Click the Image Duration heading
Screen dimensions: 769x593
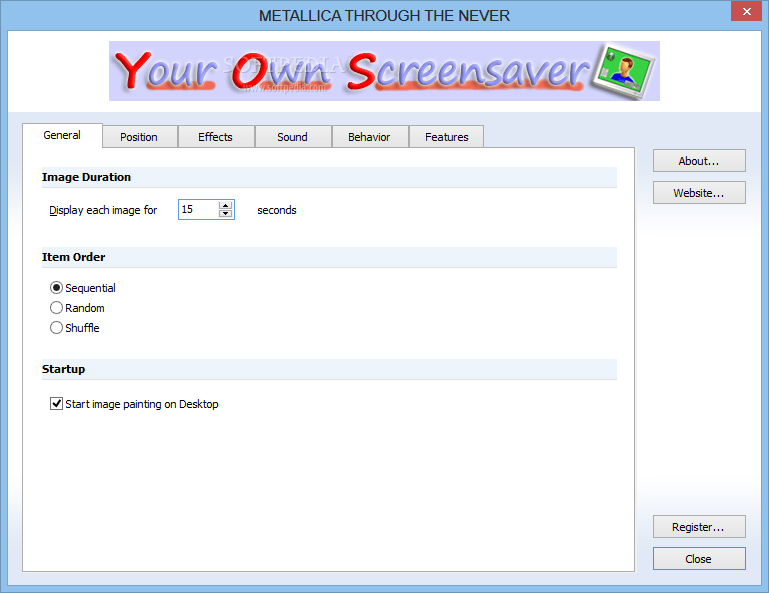point(86,177)
